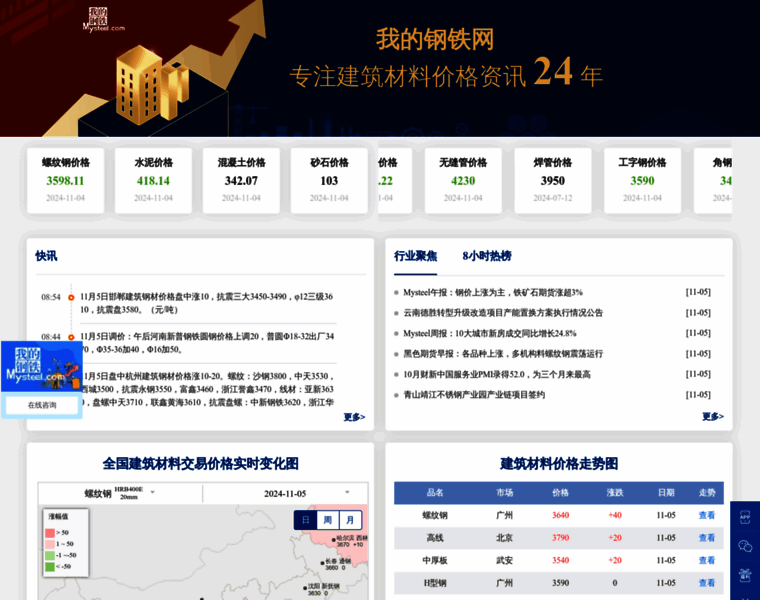The width and height of the screenshot is (760, 600).
Task: Open Mysteel周报 10大城市新房成交 link
Action: pyautogui.click(x=490, y=333)
